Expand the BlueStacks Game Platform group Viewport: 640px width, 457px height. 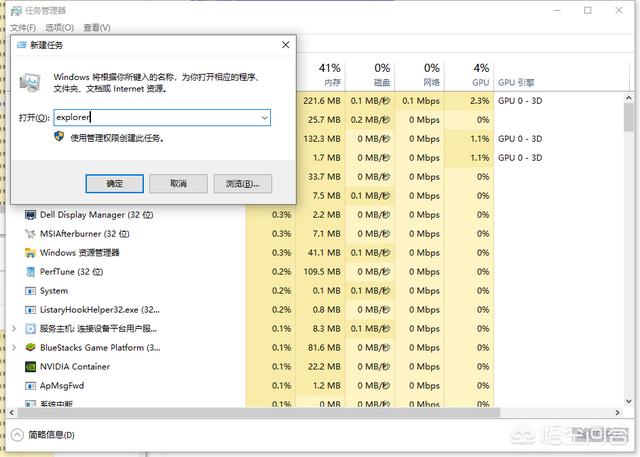pyautogui.click(x=13, y=348)
